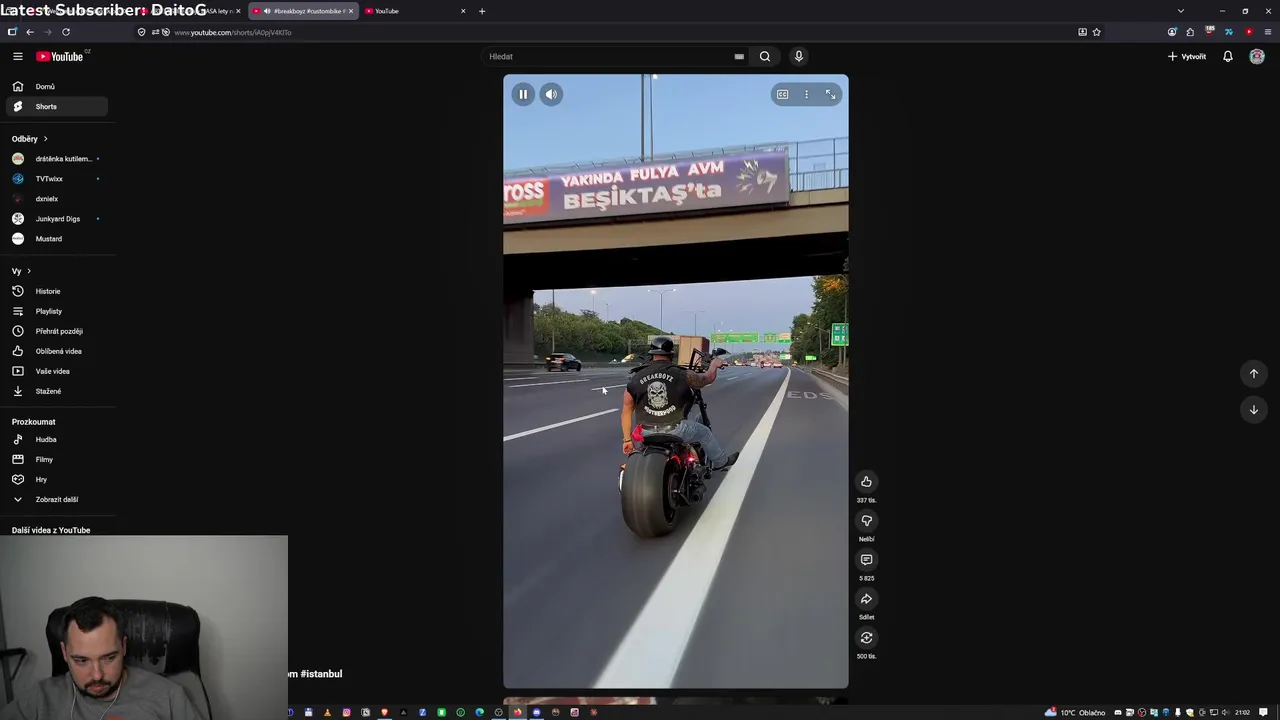Open the TVTwixx subscription channel

click(57, 178)
